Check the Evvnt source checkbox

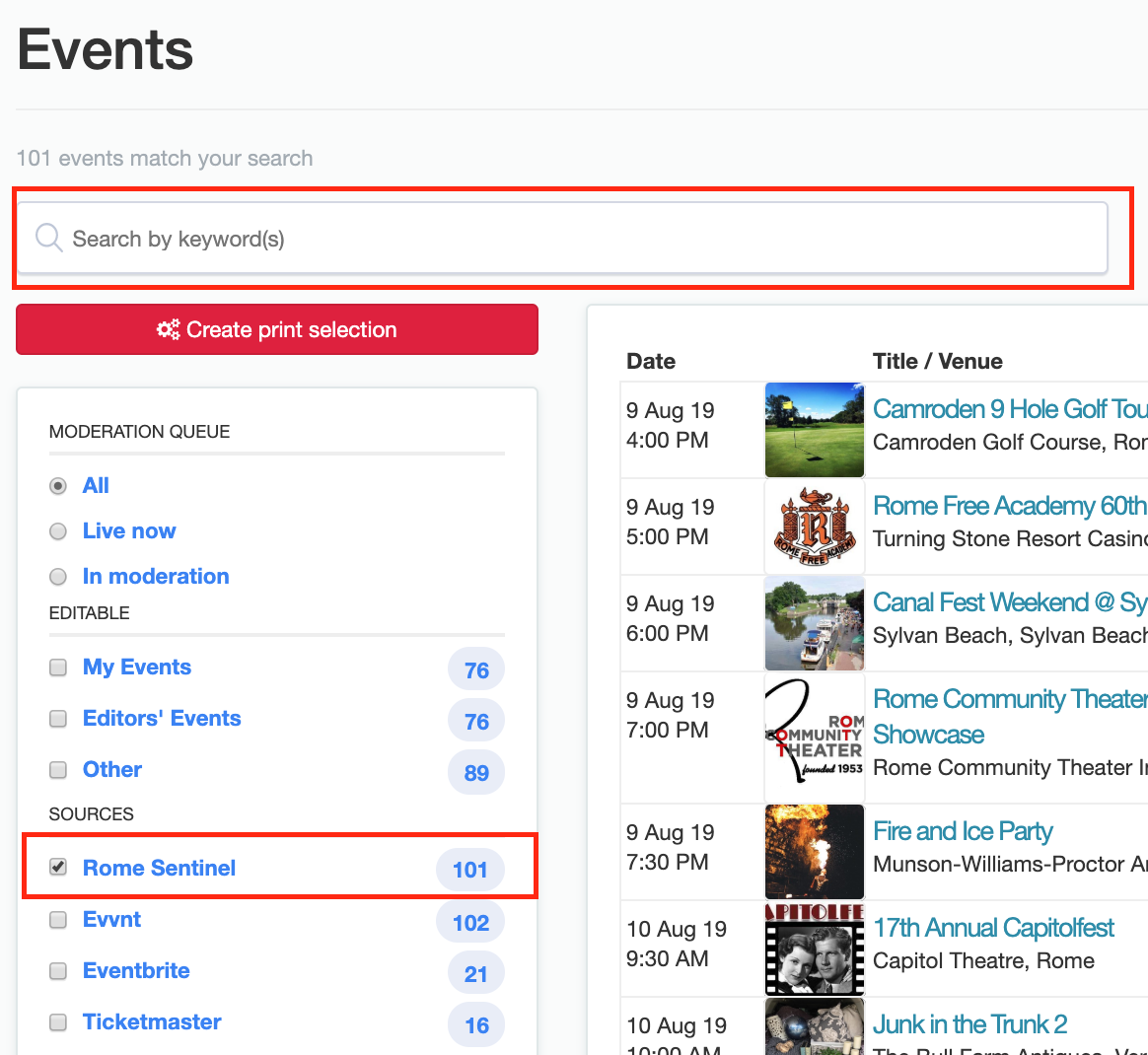[58, 920]
